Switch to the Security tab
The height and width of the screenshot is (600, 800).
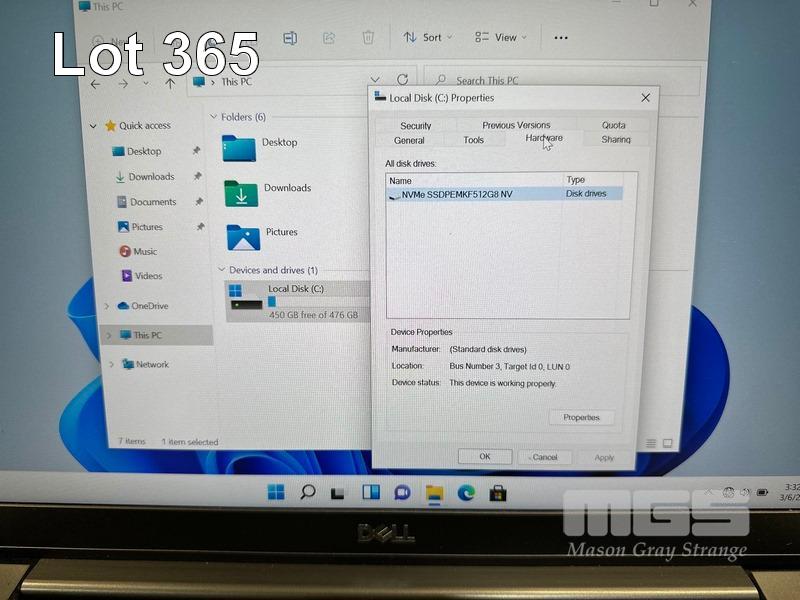[x=416, y=126]
